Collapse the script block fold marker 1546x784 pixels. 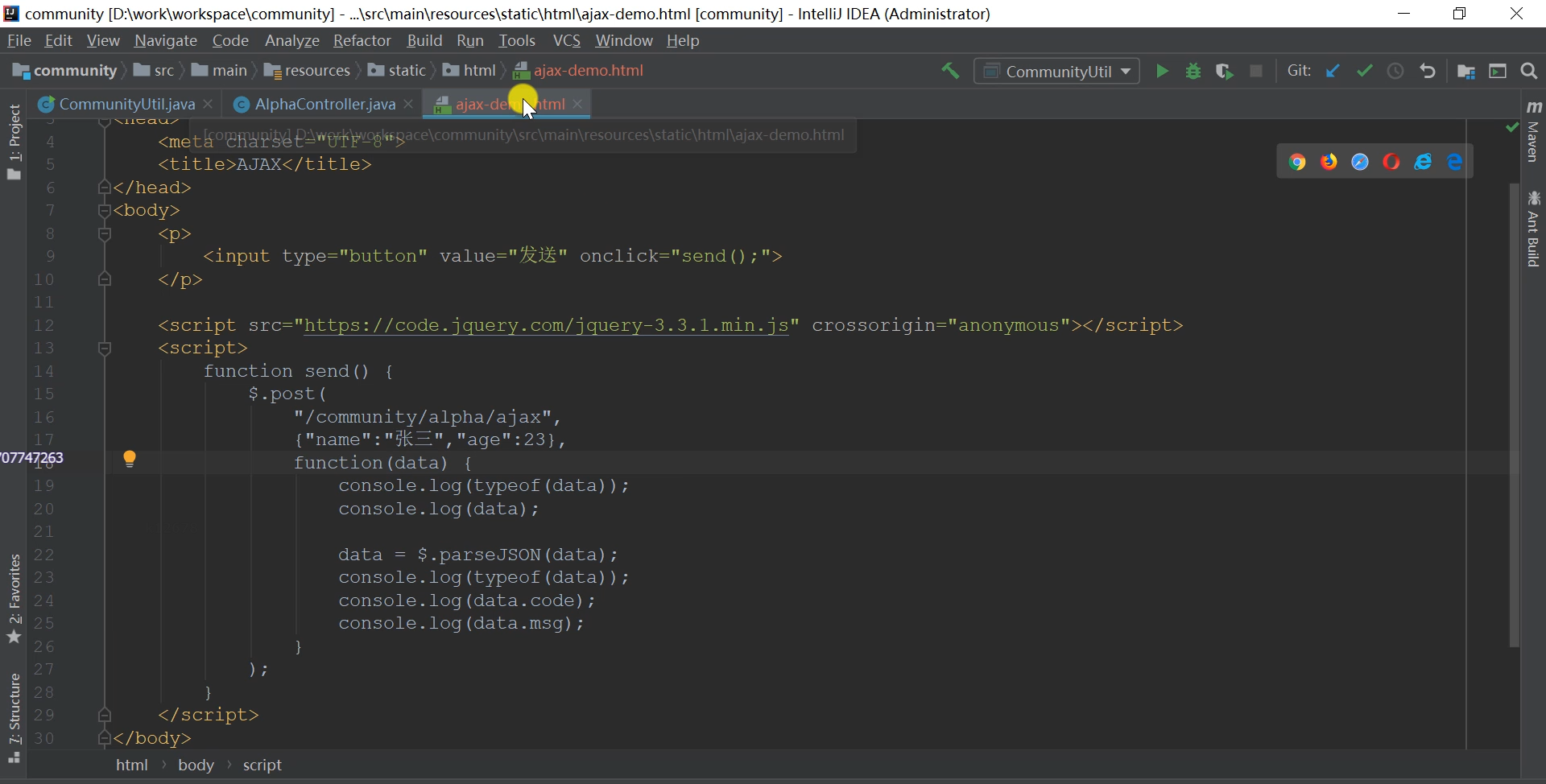[104, 349]
